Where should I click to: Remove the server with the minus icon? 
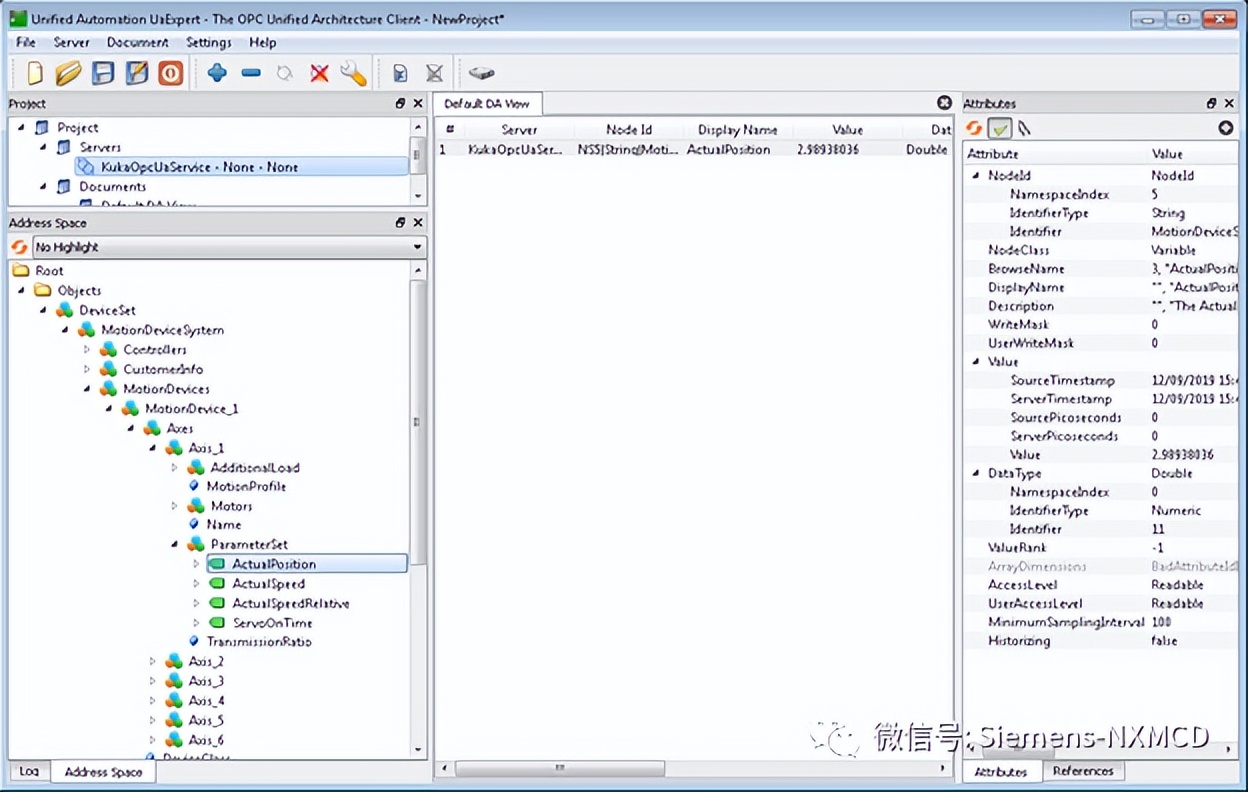pyautogui.click(x=250, y=72)
